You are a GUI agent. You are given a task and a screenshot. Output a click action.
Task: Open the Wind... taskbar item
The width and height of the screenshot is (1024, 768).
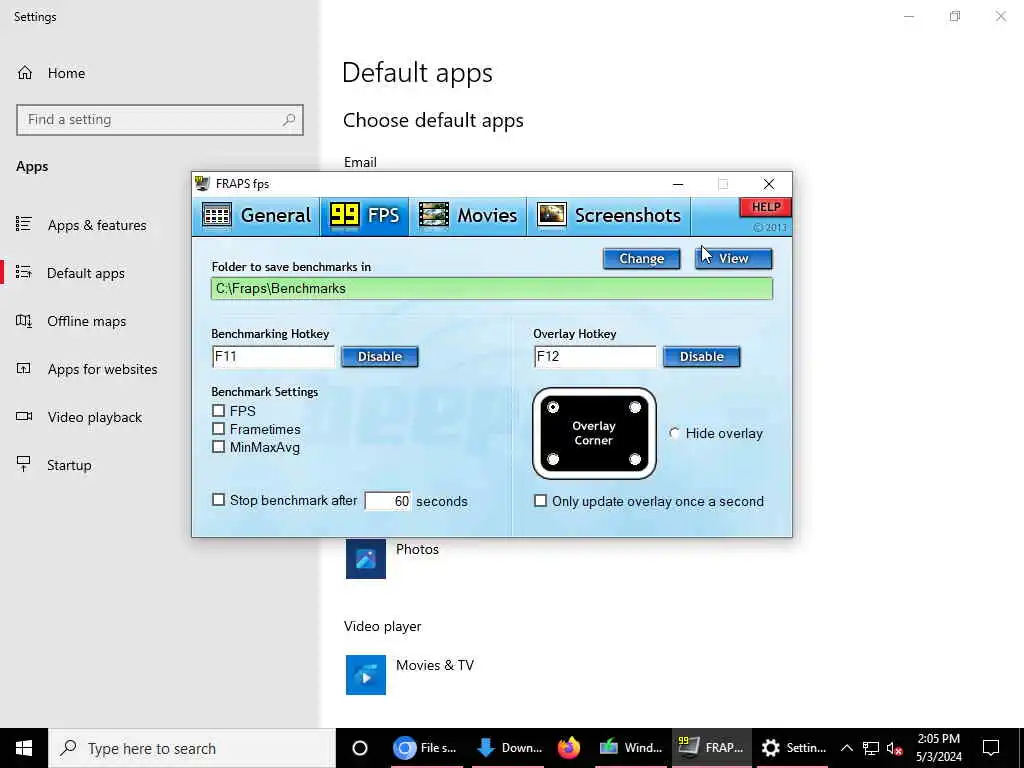pos(630,748)
